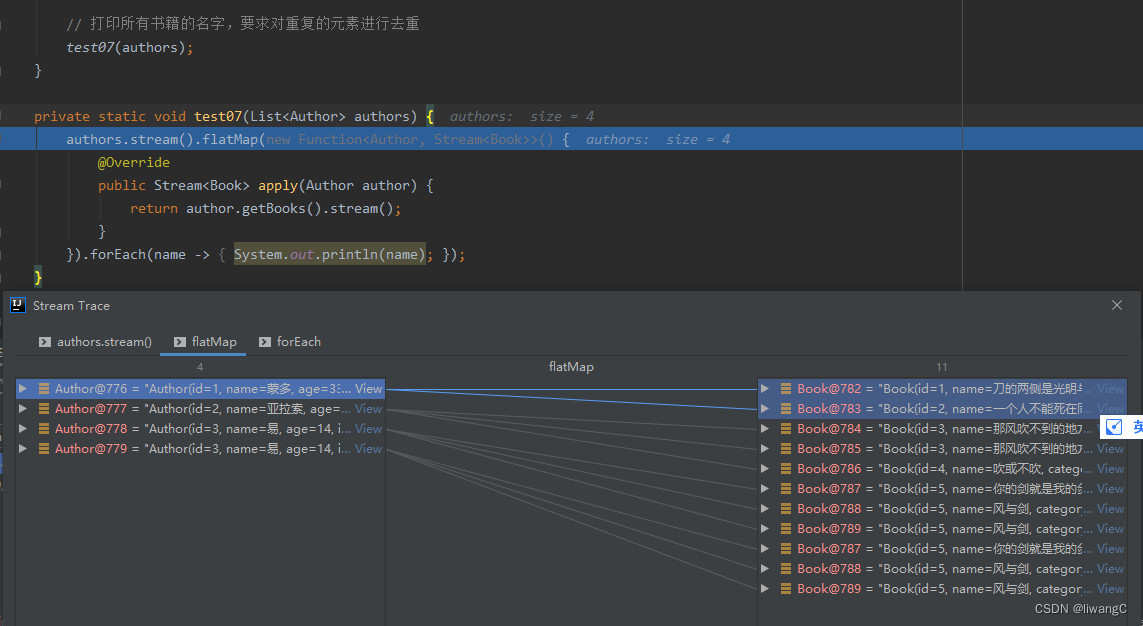Click the View link for Book@786
Screen dimensions: 1143x626
tap(1110, 469)
